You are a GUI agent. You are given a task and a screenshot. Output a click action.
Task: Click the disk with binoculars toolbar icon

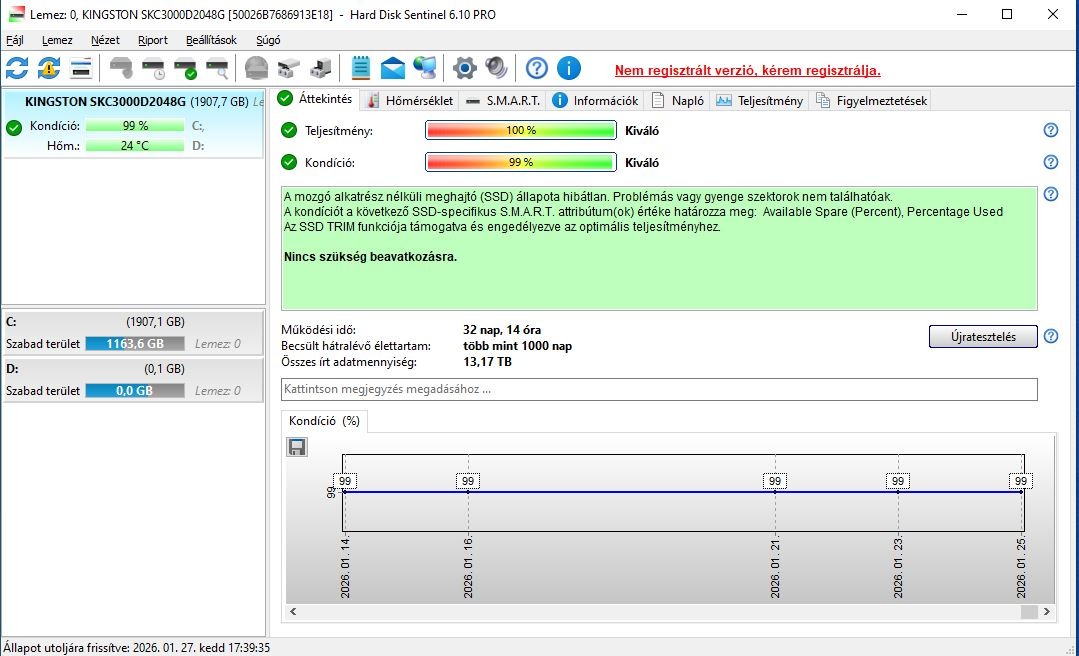(288, 68)
